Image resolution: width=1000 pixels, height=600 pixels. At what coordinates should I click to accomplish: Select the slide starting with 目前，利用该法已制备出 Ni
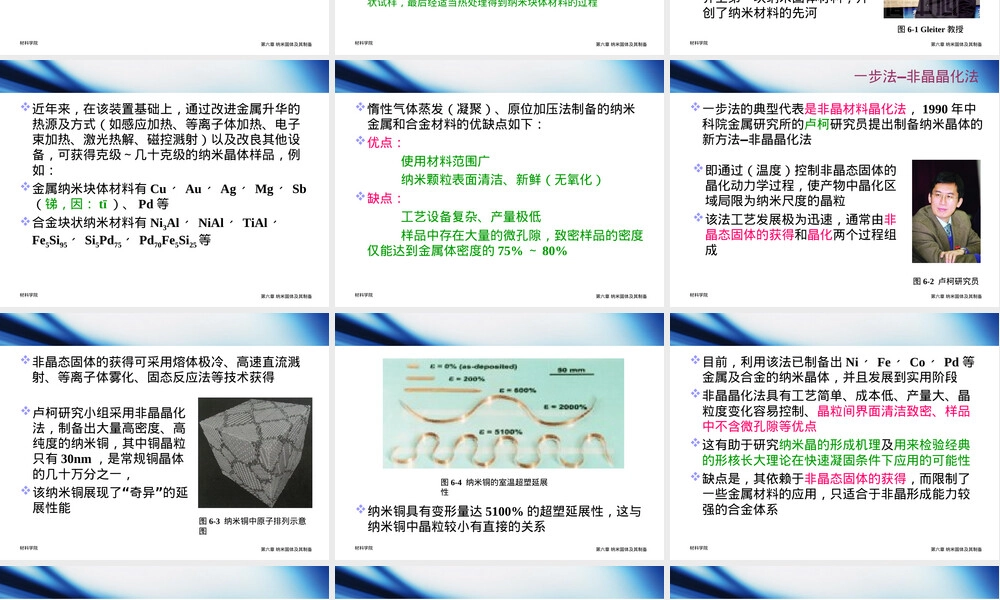coord(834,436)
